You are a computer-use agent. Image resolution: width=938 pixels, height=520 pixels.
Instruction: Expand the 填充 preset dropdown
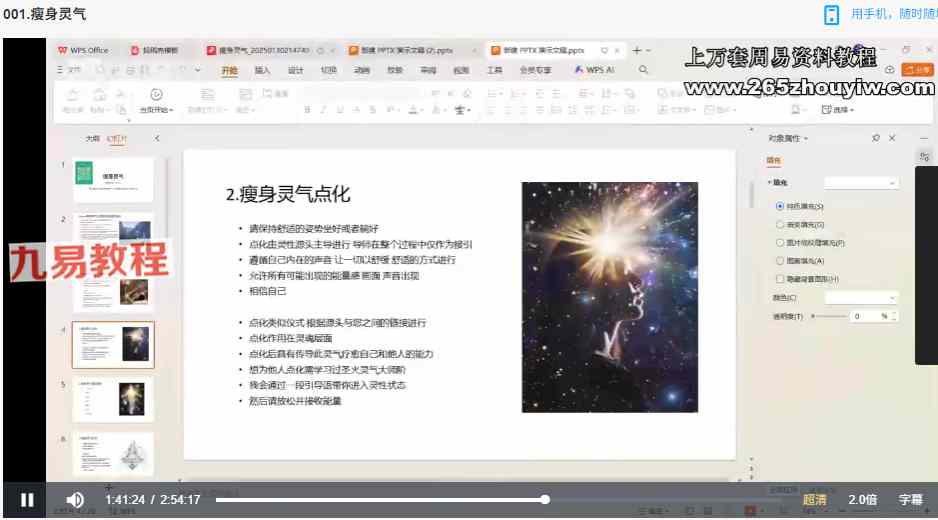(x=861, y=184)
